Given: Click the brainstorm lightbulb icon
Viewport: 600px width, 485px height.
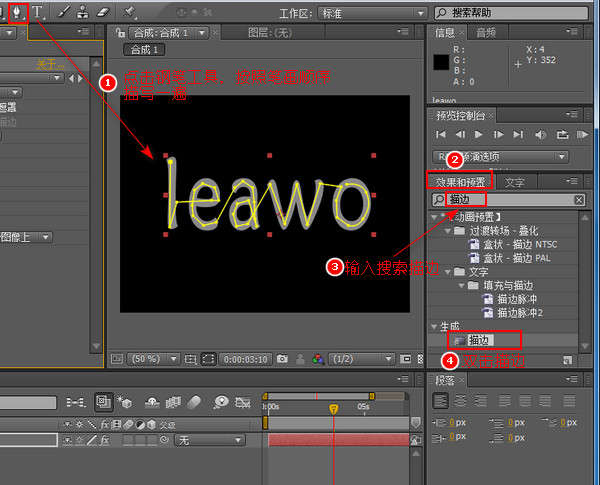Looking at the screenshot, I should click(x=221, y=402).
